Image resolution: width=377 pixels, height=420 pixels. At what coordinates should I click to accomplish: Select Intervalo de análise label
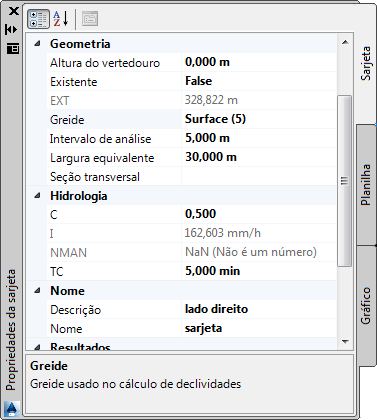pos(100,139)
